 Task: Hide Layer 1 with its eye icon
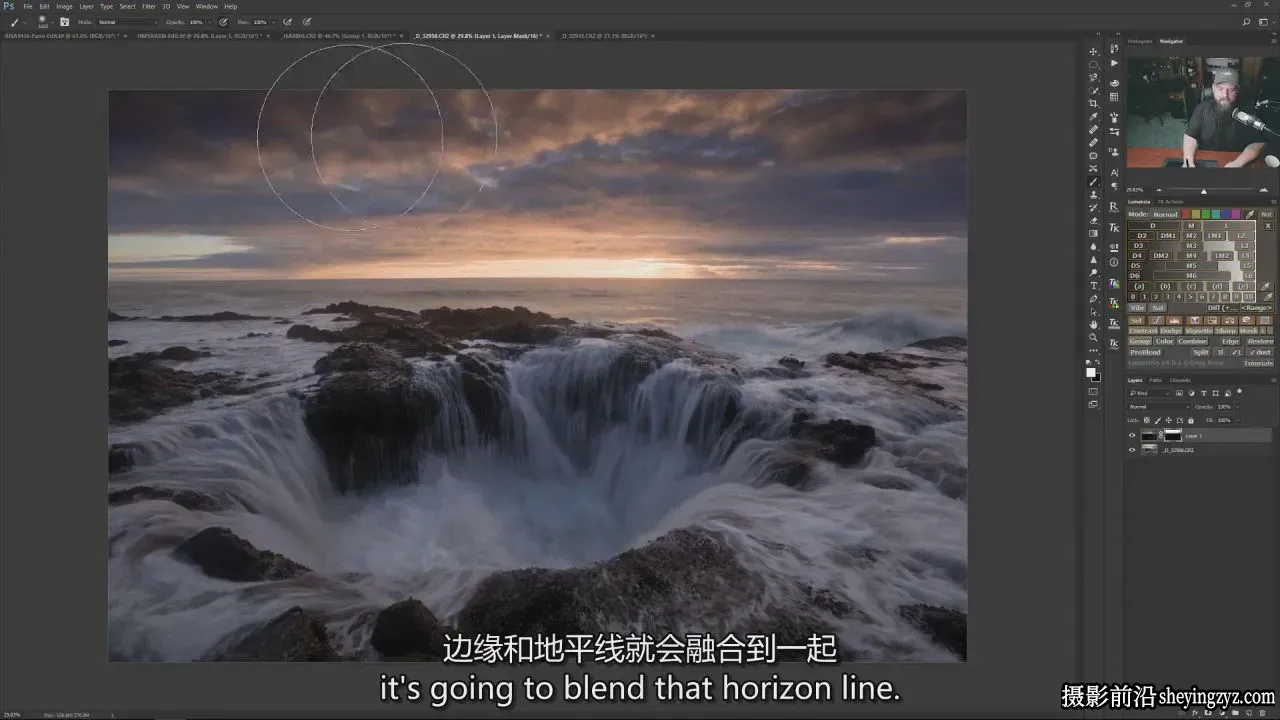tap(1132, 436)
